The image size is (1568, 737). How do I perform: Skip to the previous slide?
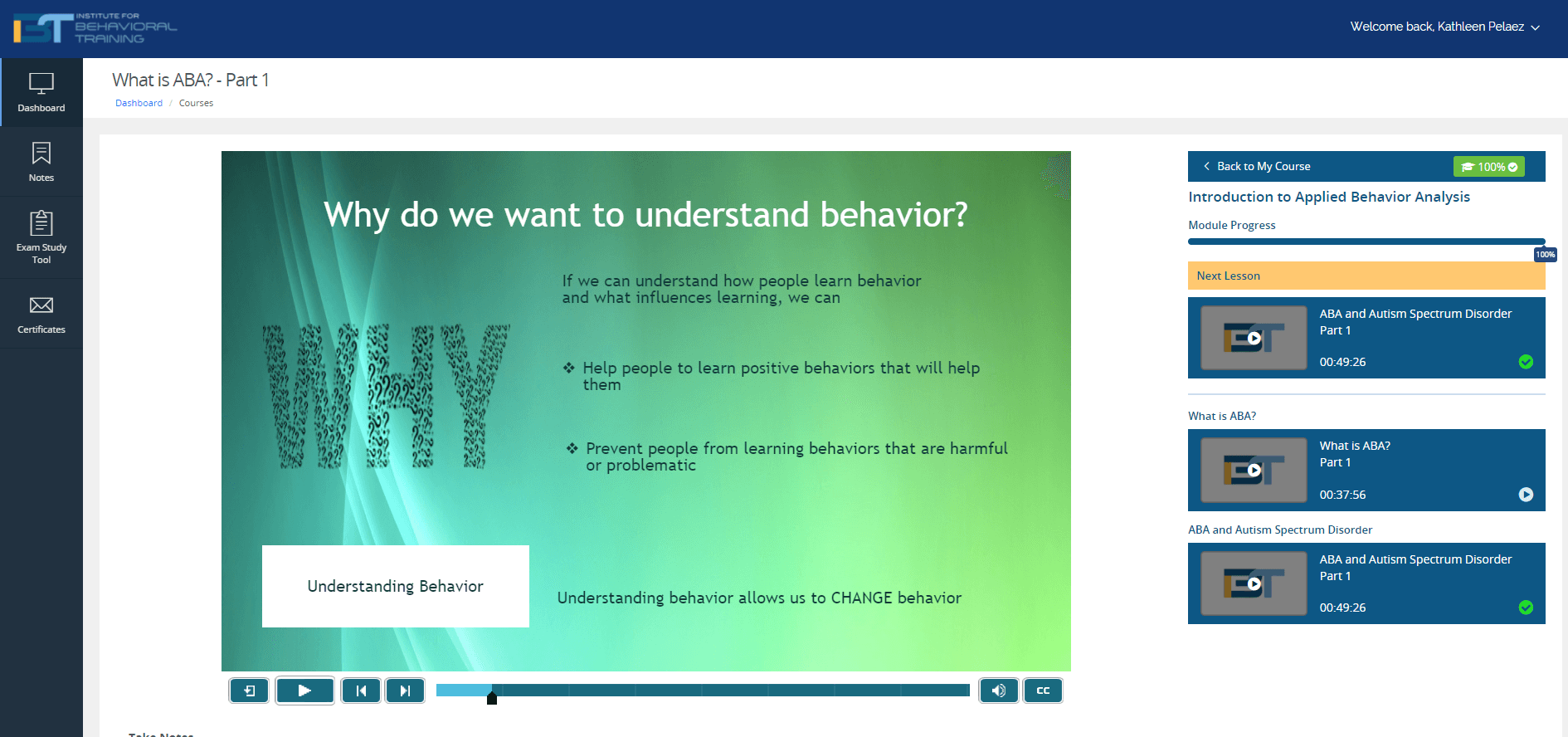pos(361,691)
